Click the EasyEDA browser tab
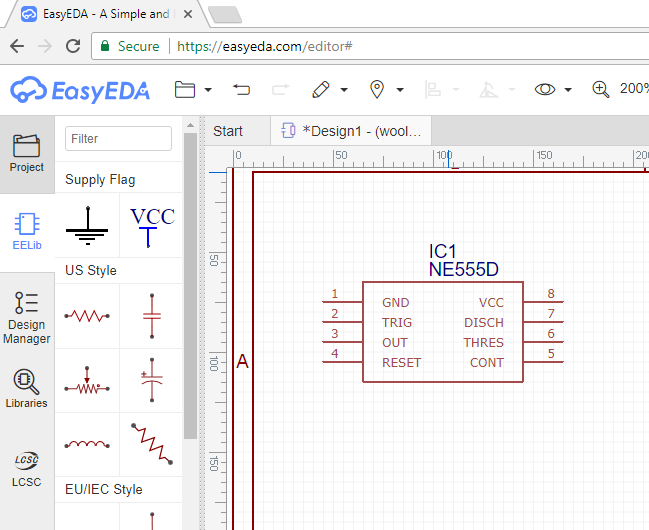This screenshot has width=649, height=530. pos(101,14)
